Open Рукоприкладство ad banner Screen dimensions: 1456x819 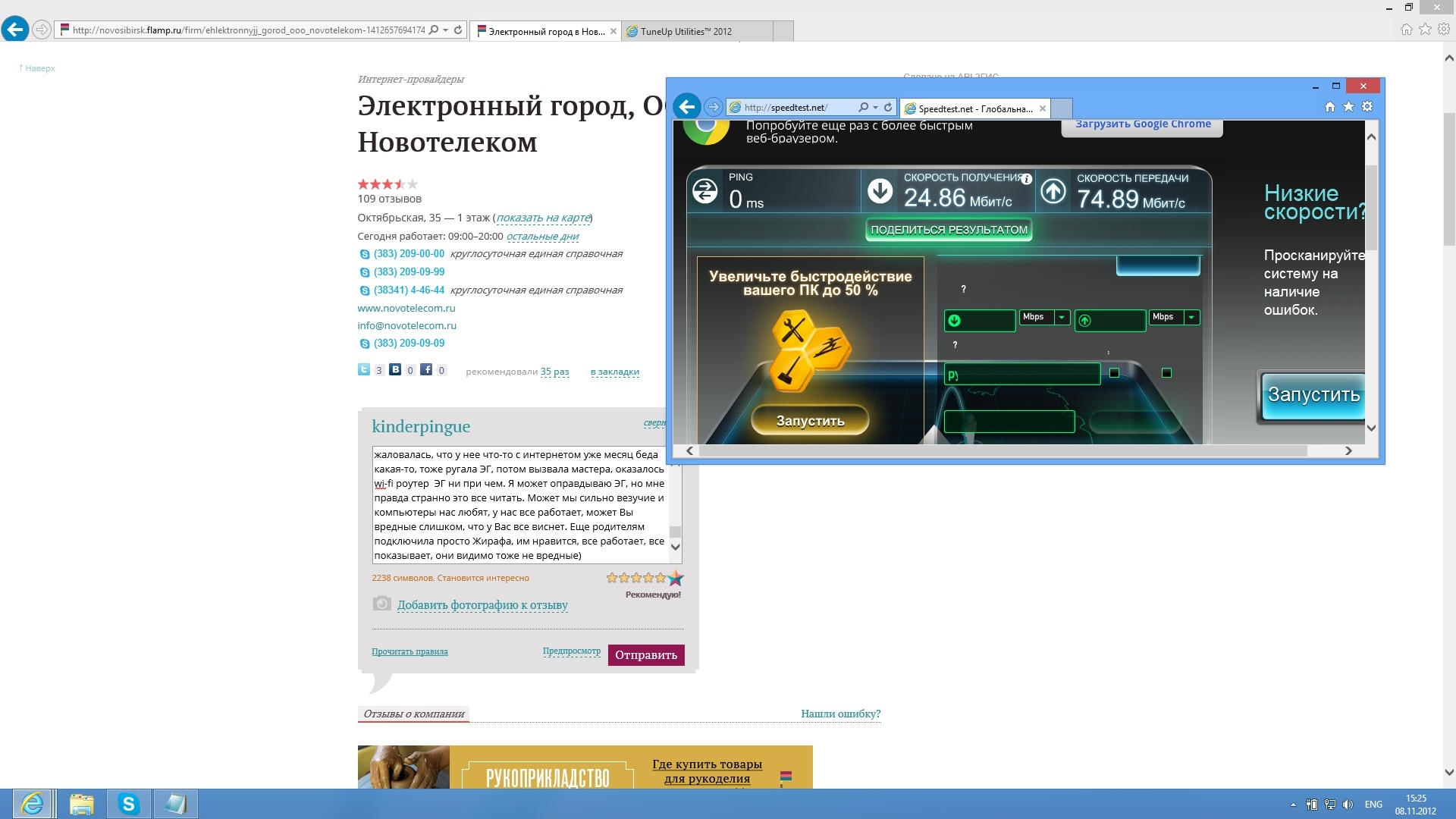point(585,767)
